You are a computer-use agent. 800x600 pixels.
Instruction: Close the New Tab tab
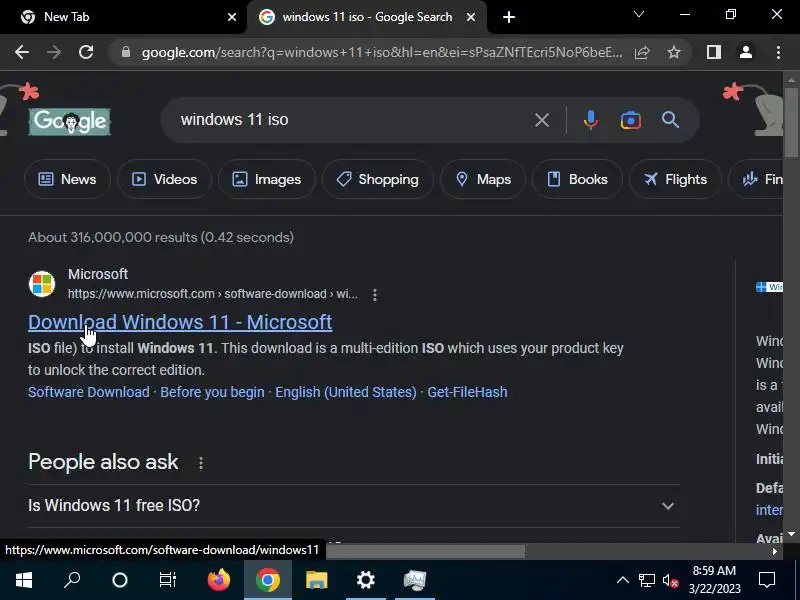232,17
